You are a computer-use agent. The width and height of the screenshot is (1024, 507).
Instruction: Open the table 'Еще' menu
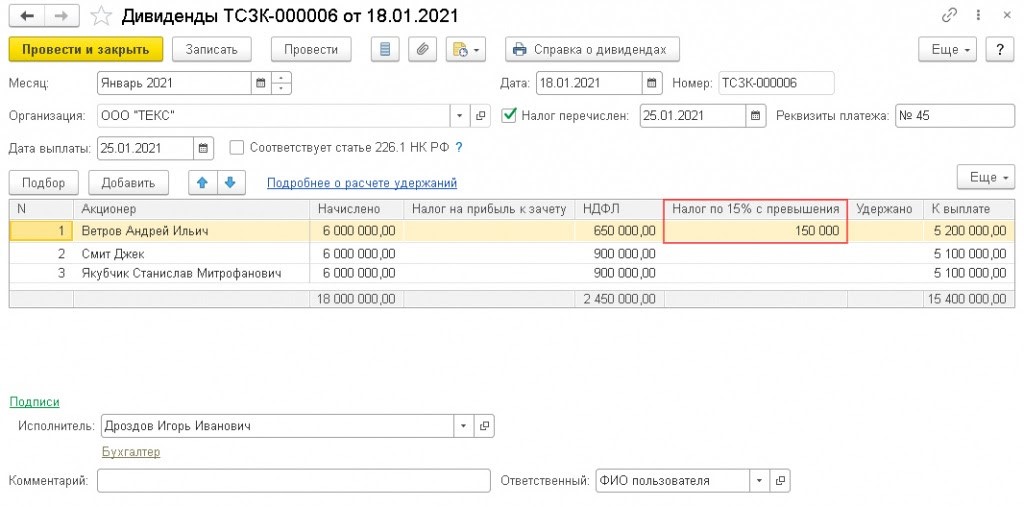point(985,177)
